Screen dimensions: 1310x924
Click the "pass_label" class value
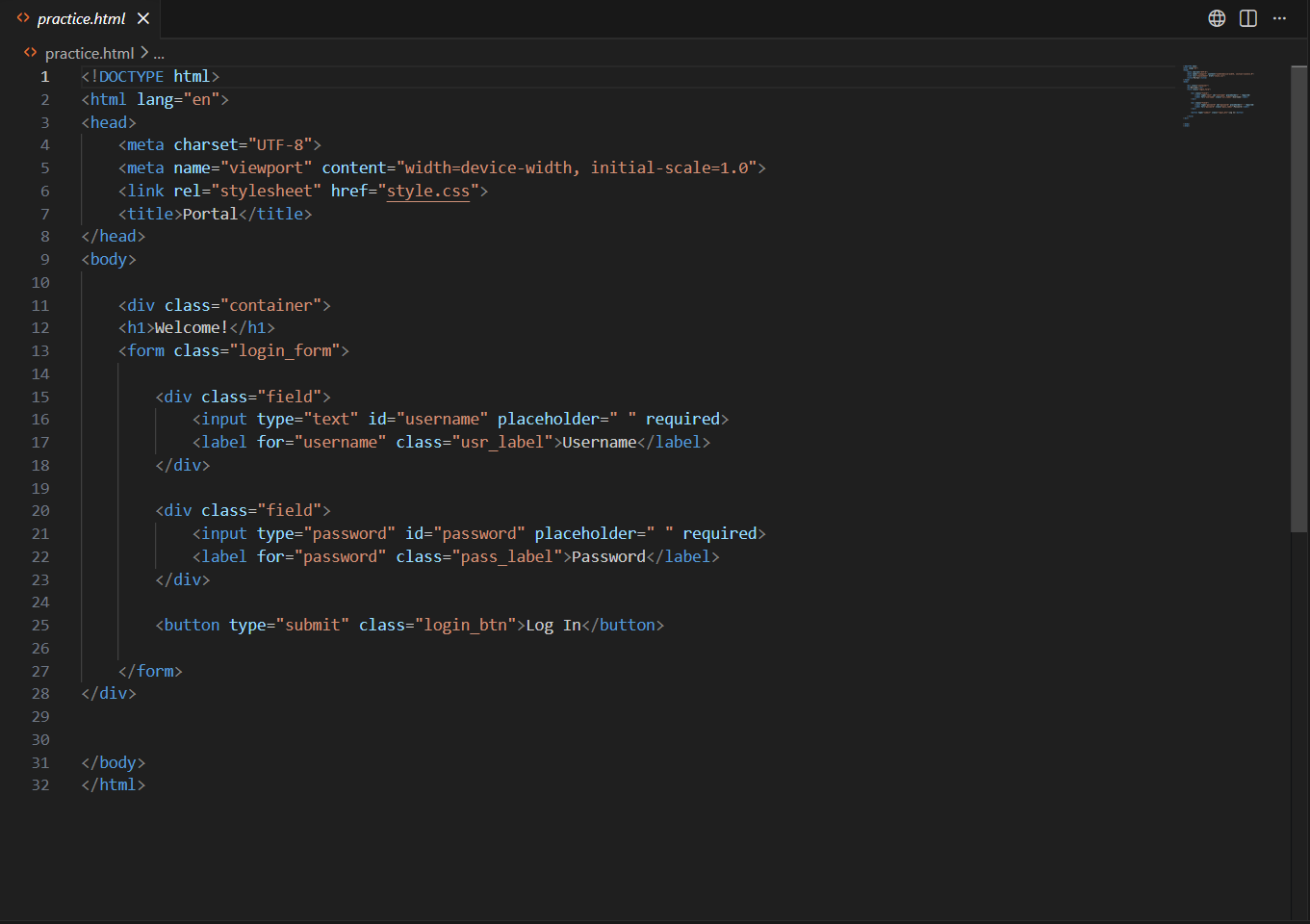(x=507, y=556)
